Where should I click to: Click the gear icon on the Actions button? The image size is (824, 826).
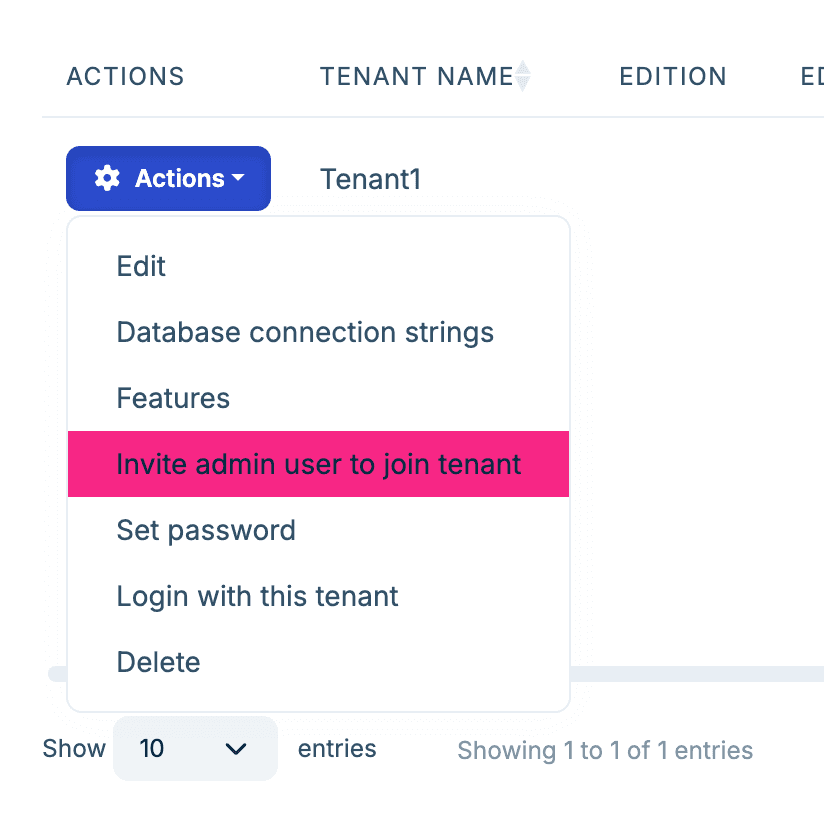[x=108, y=178]
